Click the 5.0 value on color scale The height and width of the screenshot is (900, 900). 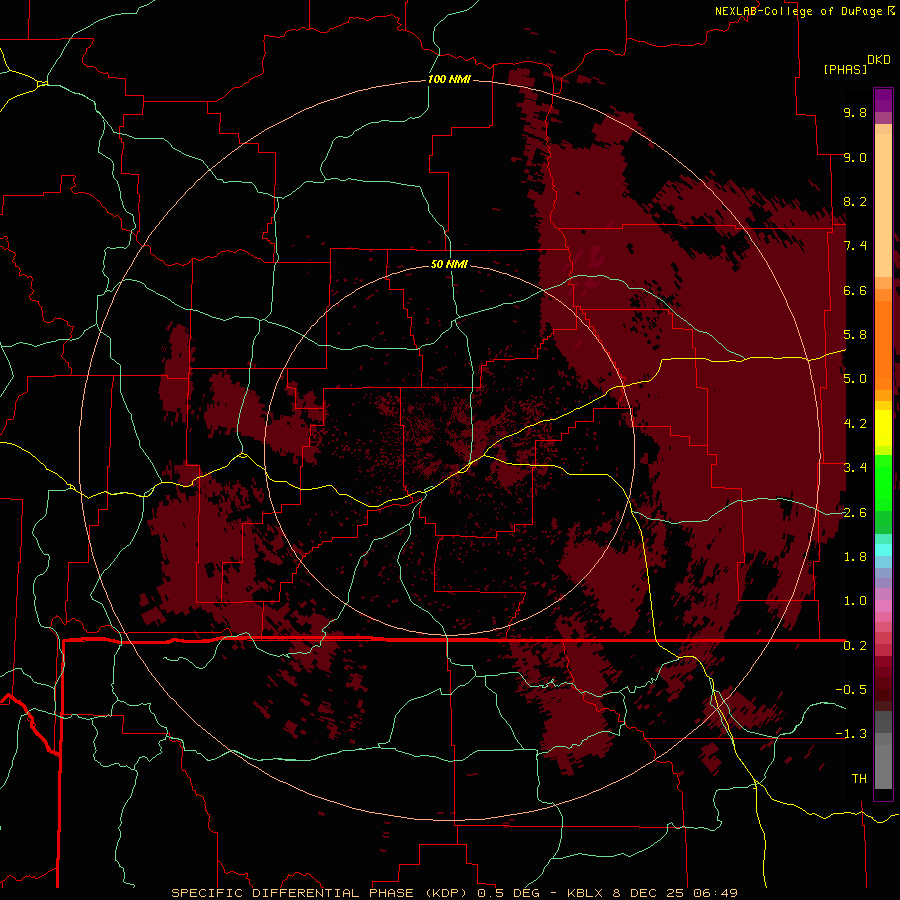[855, 379]
